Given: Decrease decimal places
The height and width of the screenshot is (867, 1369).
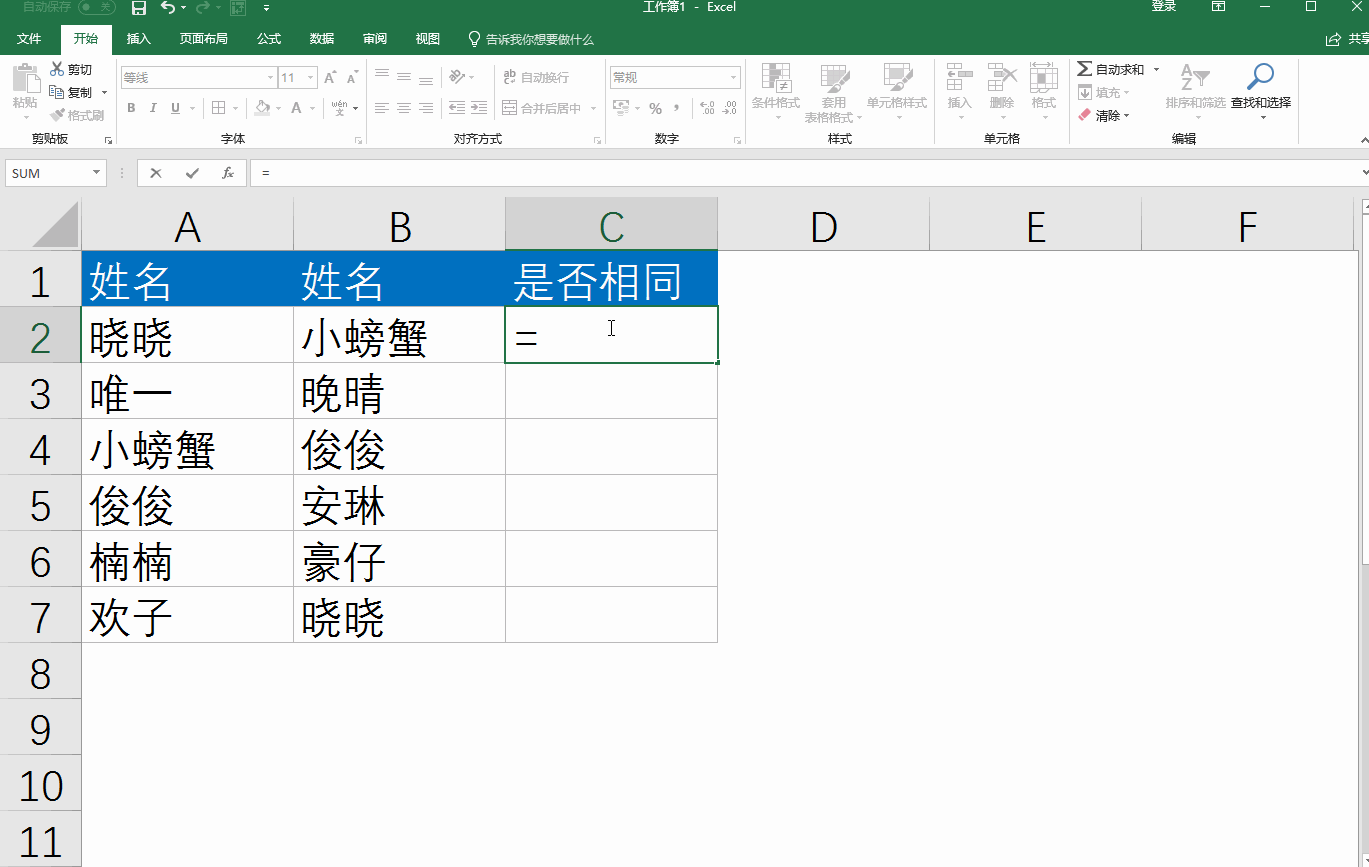Looking at the screenshot, I should pyautogui.click(x=729, y=108).
